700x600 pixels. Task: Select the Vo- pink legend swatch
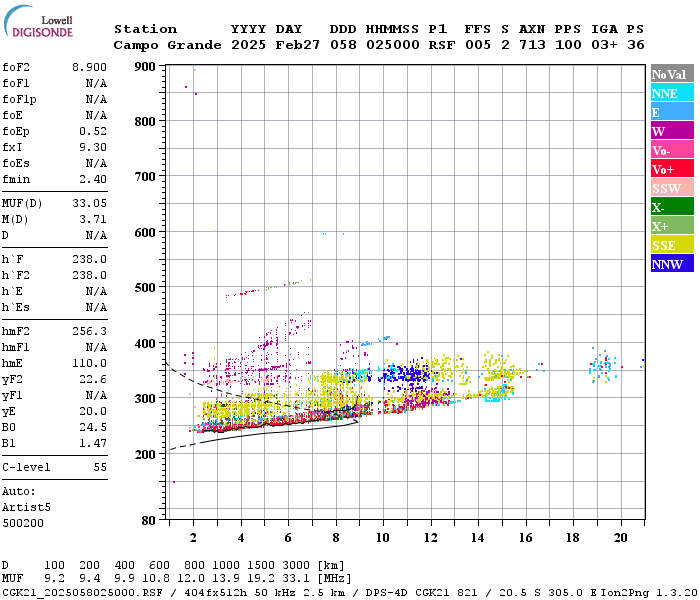[x=672, y=150]
